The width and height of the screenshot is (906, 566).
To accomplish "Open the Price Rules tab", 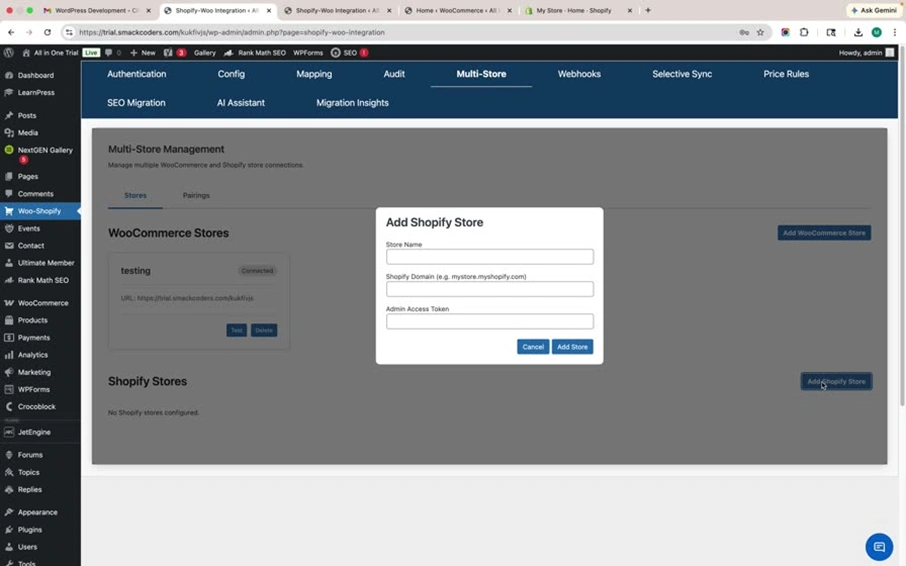I will [x=786, y=74].
